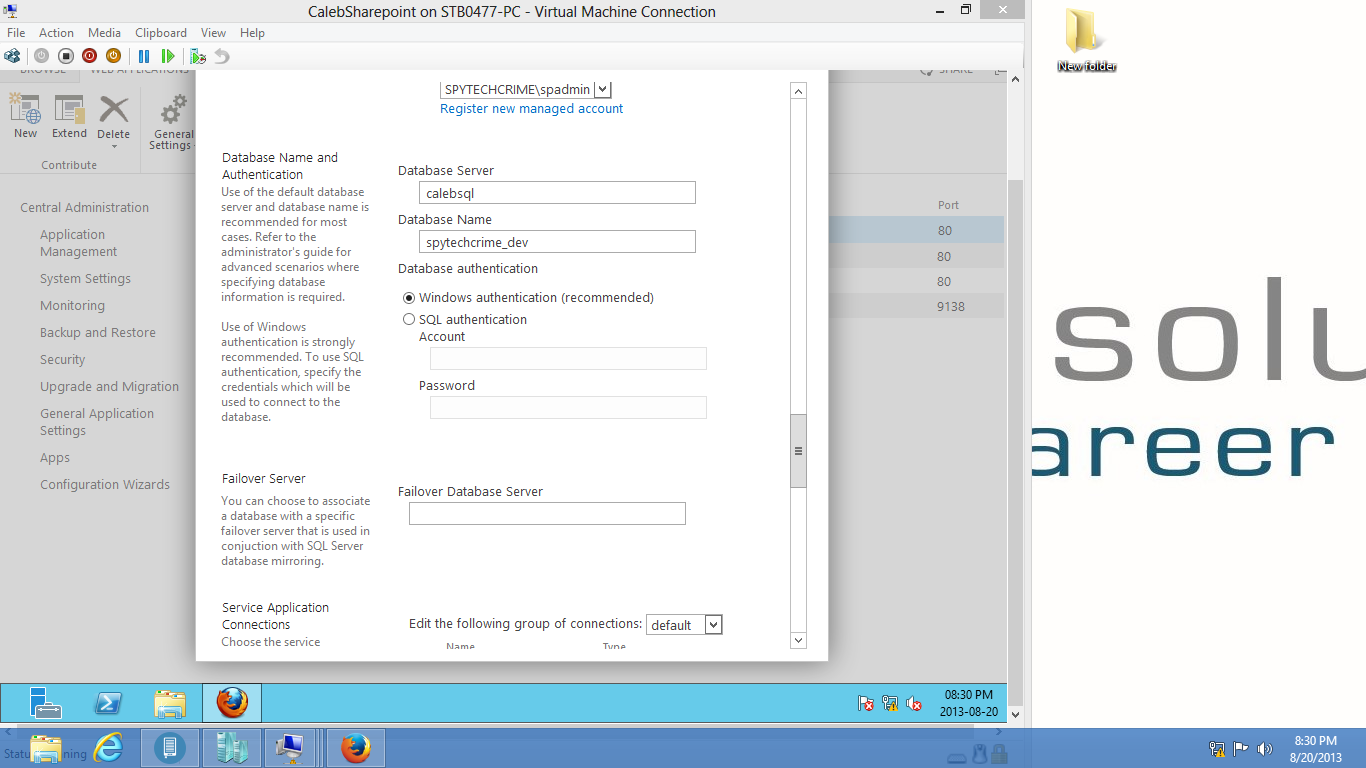Open Internet Explorer on the host taskbar

click(x=108, y=748)
